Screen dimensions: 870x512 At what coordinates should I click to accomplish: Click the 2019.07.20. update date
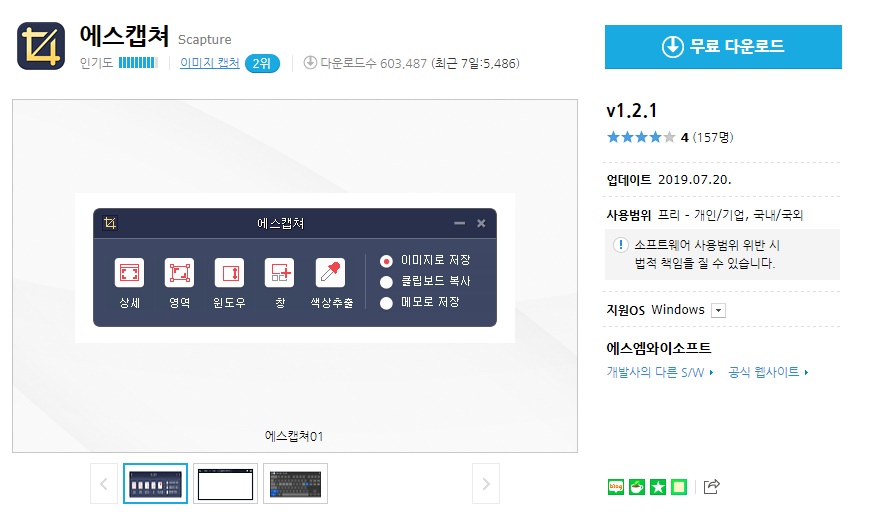point(695,180)
